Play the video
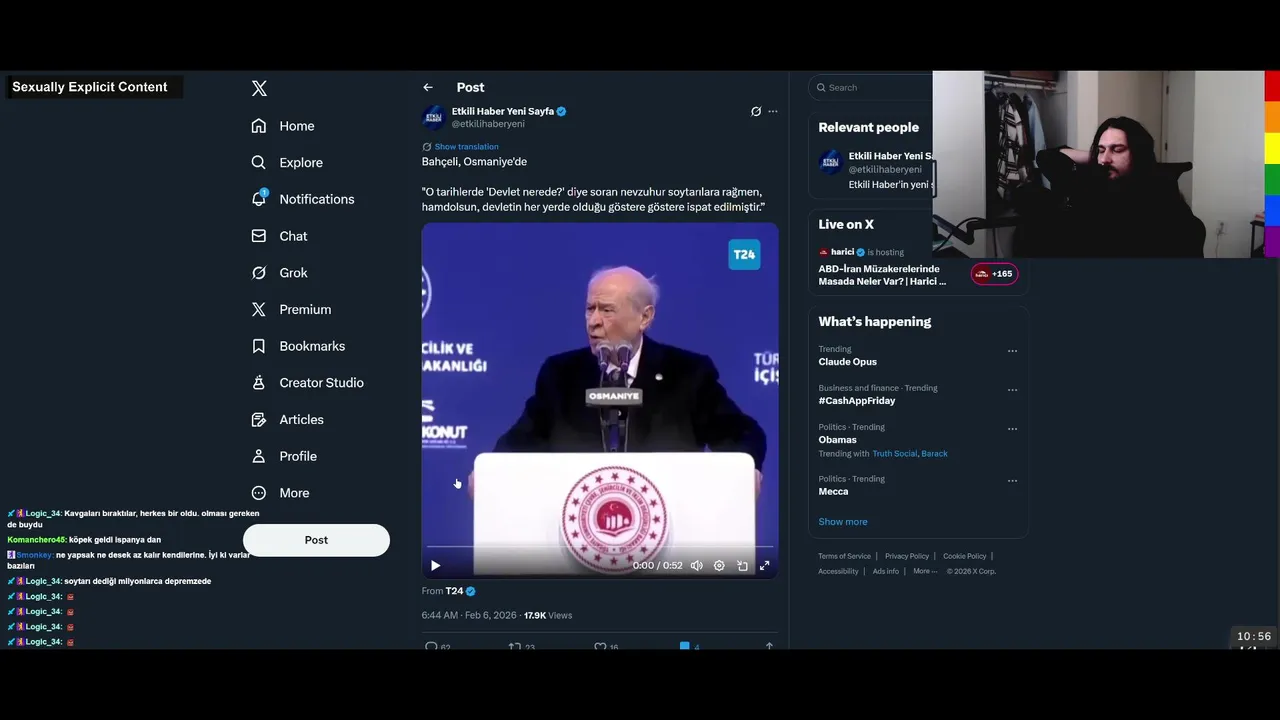This screenshot has height=720, width=1280. [x=435, y=566]
